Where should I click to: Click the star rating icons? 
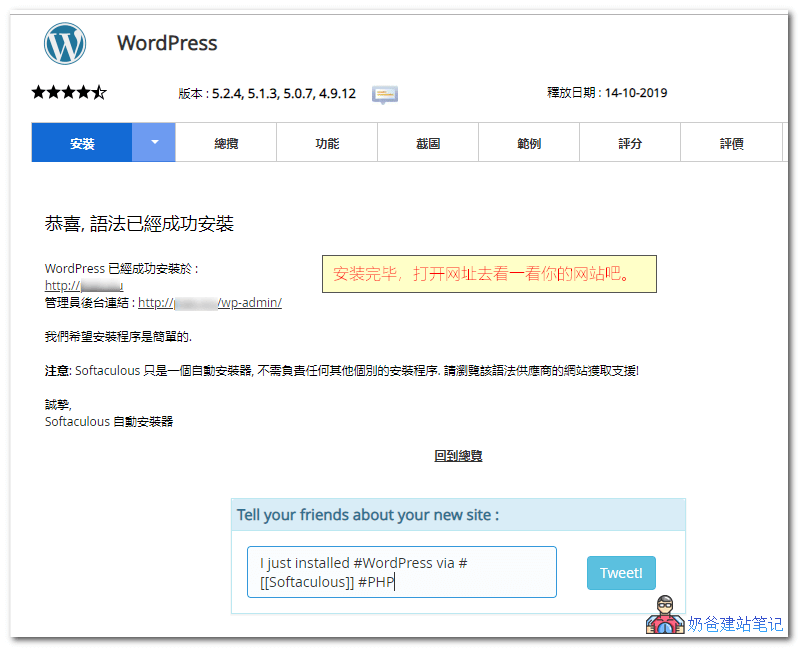click(x=69, y=93)
